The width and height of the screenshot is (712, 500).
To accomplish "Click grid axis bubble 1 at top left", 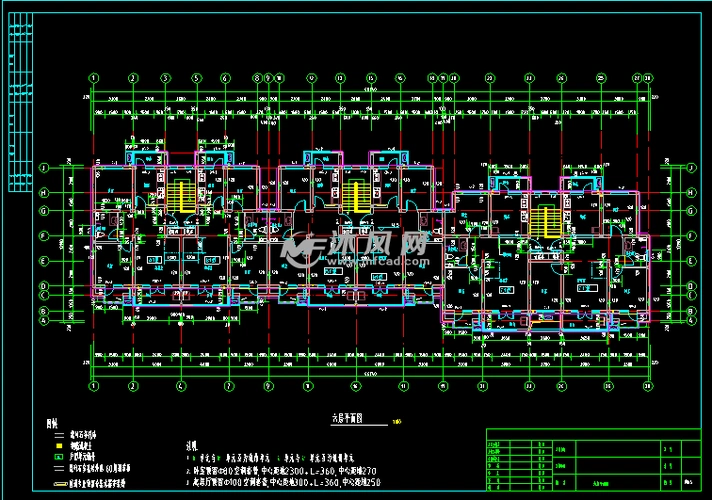I will (x=93, y=77).
